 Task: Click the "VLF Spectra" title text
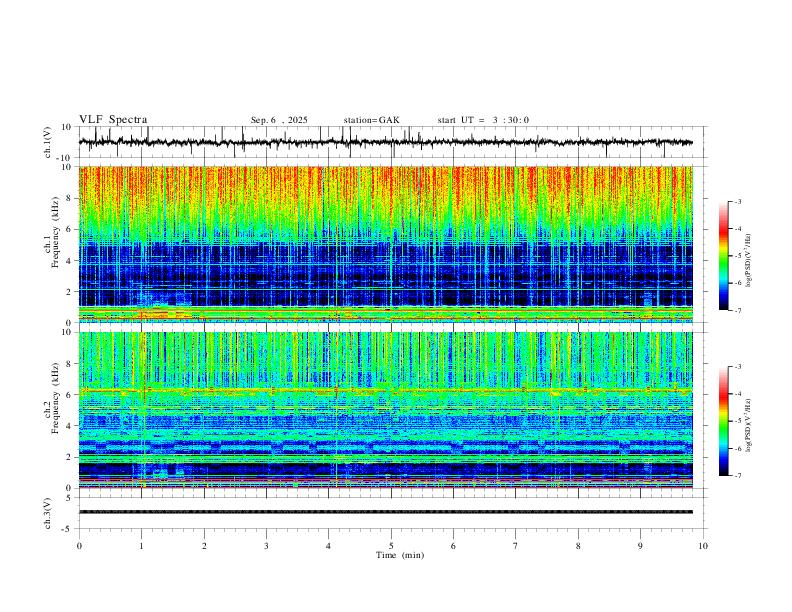coord(113,120)
